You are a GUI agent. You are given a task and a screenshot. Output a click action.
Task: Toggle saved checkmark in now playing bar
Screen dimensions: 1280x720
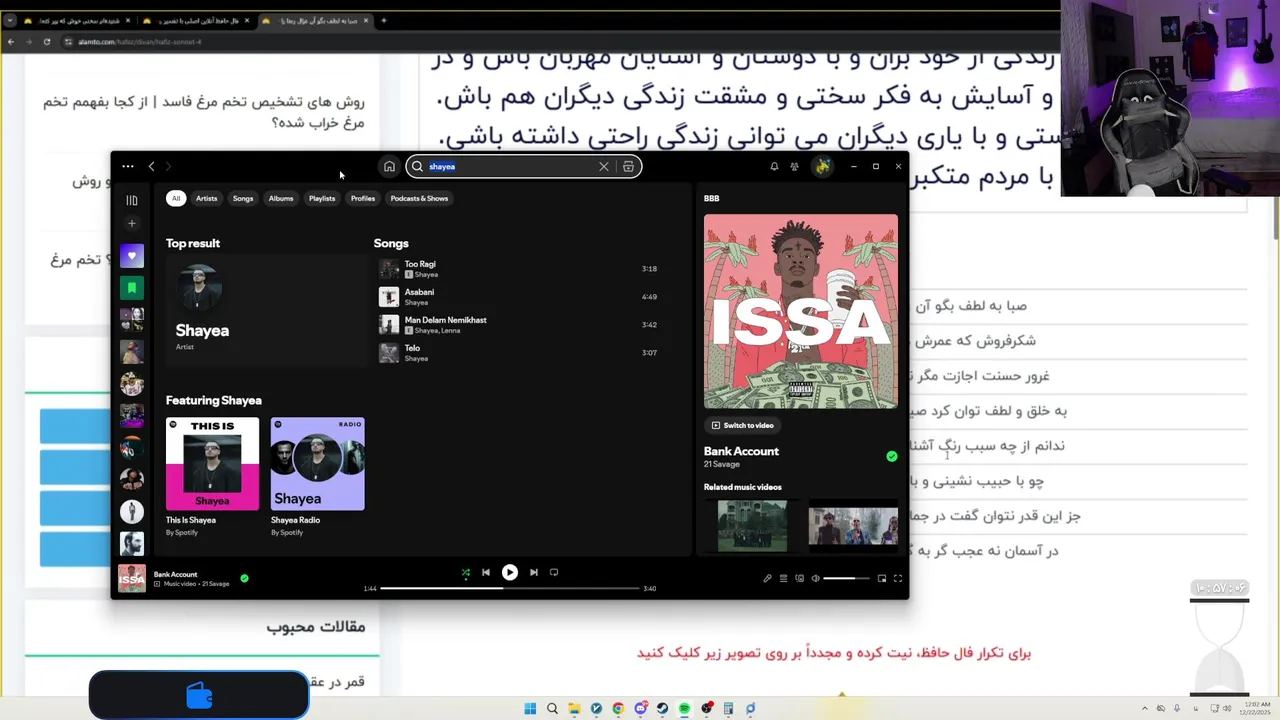[x=244, y=578]
